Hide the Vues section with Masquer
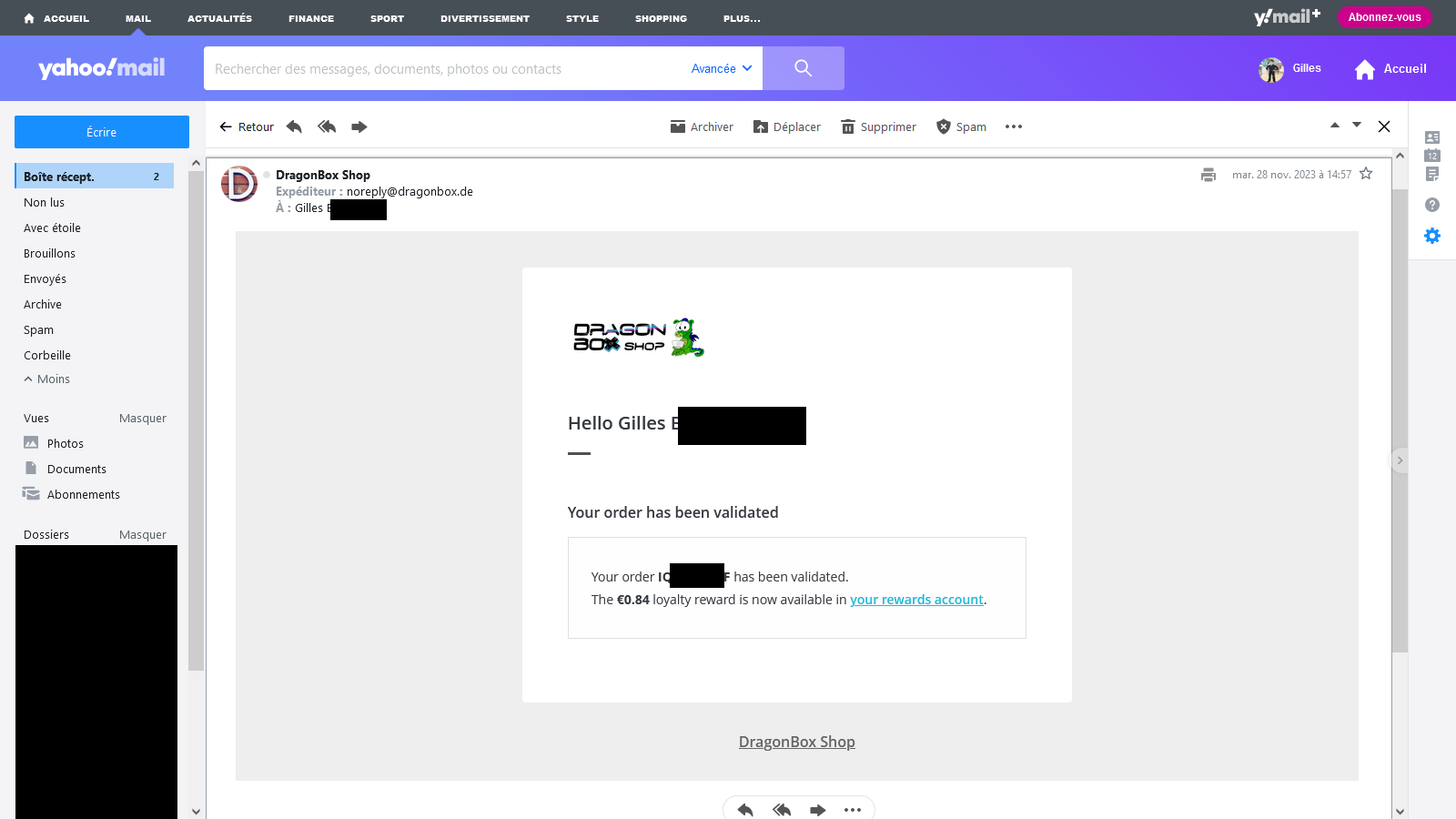 [142, 419]
